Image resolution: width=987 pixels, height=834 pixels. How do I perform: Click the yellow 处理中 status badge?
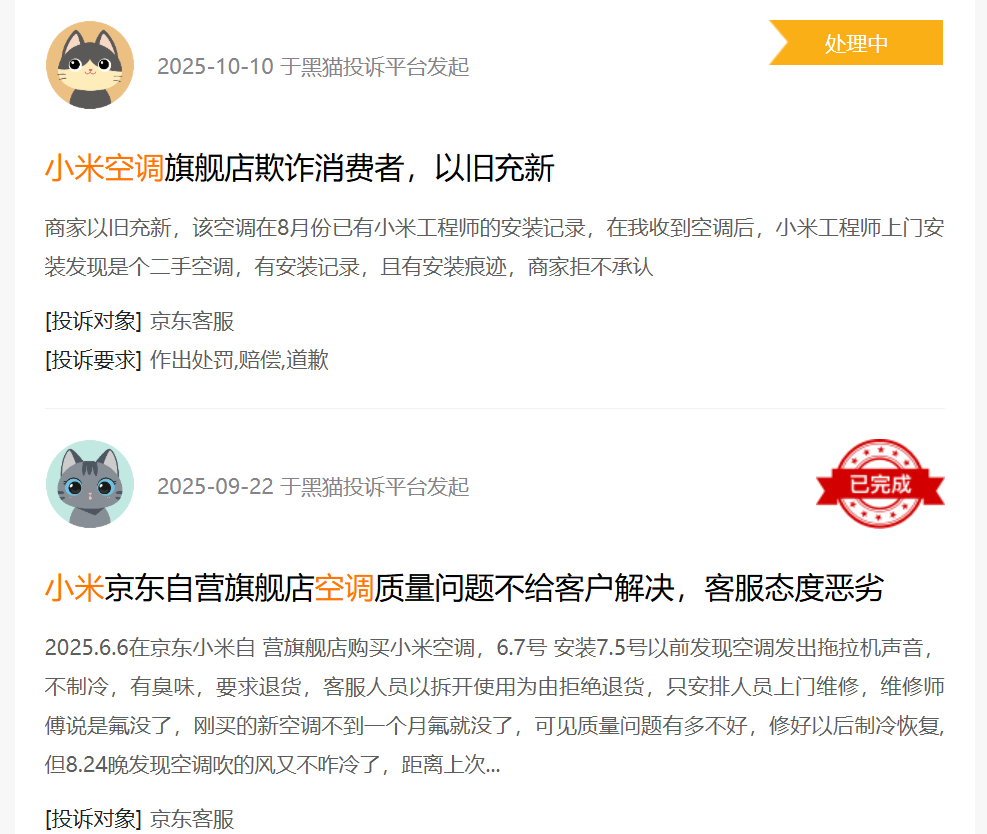(x=856, y=43)
